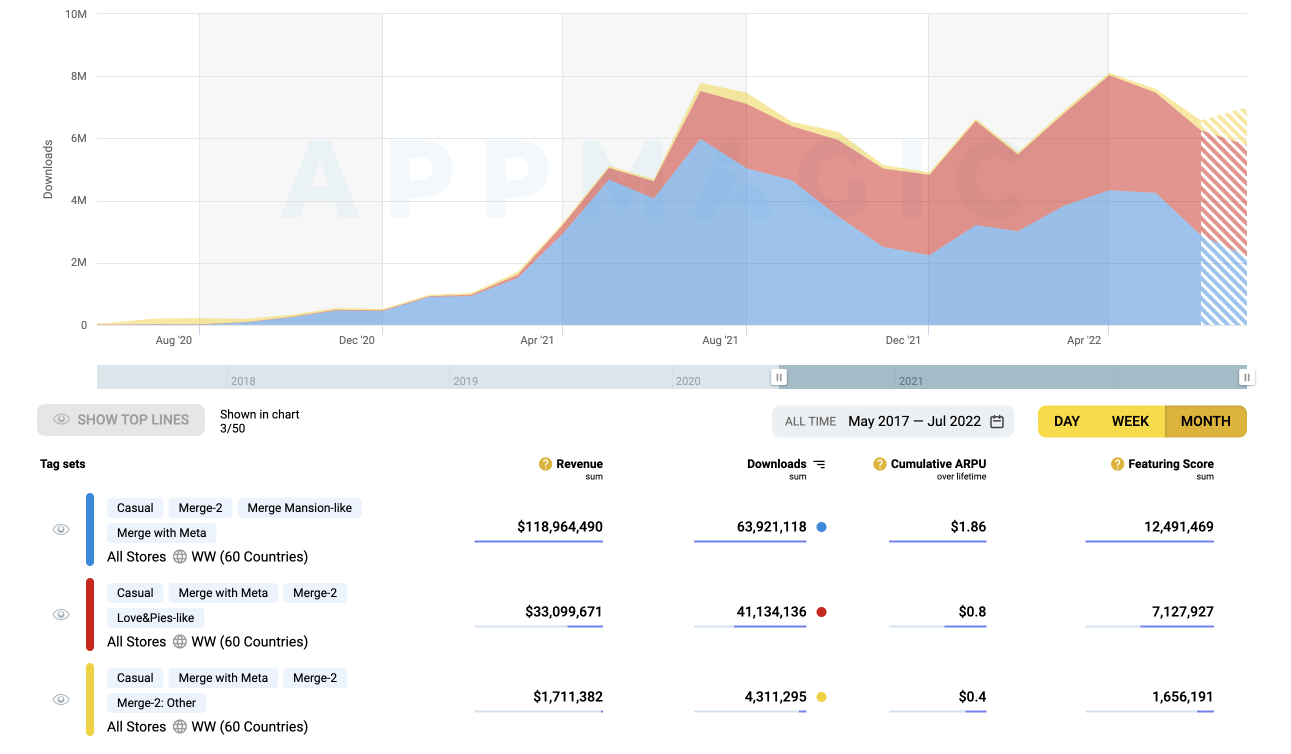Switch chart granularity to DAY
This screenshot has height=754, width=1291.
[x=1067, y=421]
